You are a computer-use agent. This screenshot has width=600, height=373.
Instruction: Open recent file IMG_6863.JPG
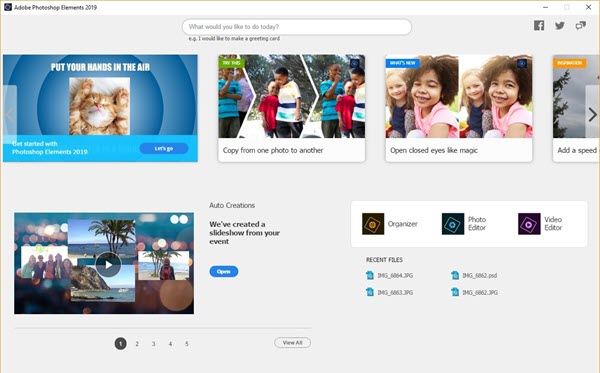(390, 292)
